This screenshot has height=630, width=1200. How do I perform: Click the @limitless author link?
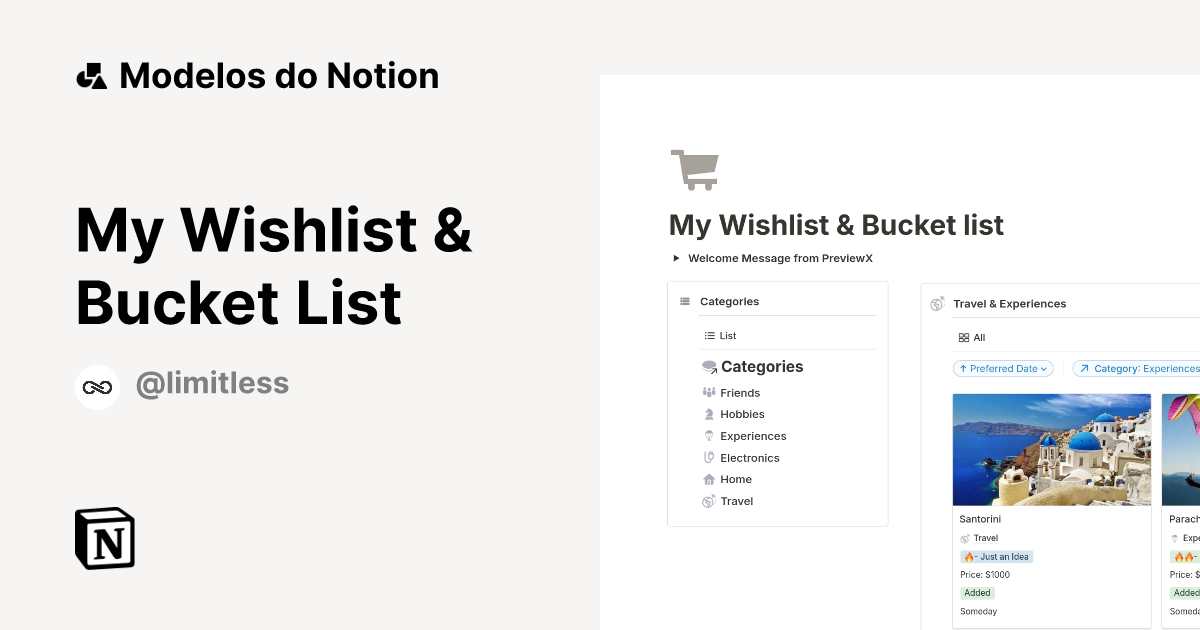(212, 384)
